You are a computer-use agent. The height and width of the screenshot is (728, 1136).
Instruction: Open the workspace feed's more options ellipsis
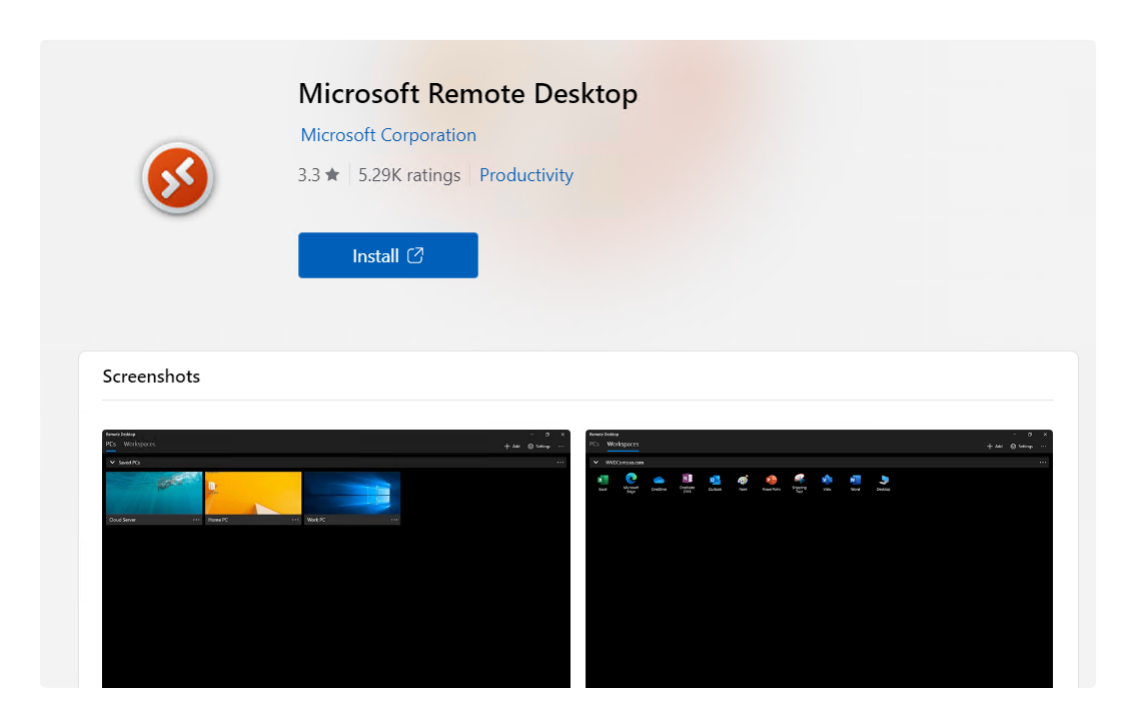[x=1043, y=462]
